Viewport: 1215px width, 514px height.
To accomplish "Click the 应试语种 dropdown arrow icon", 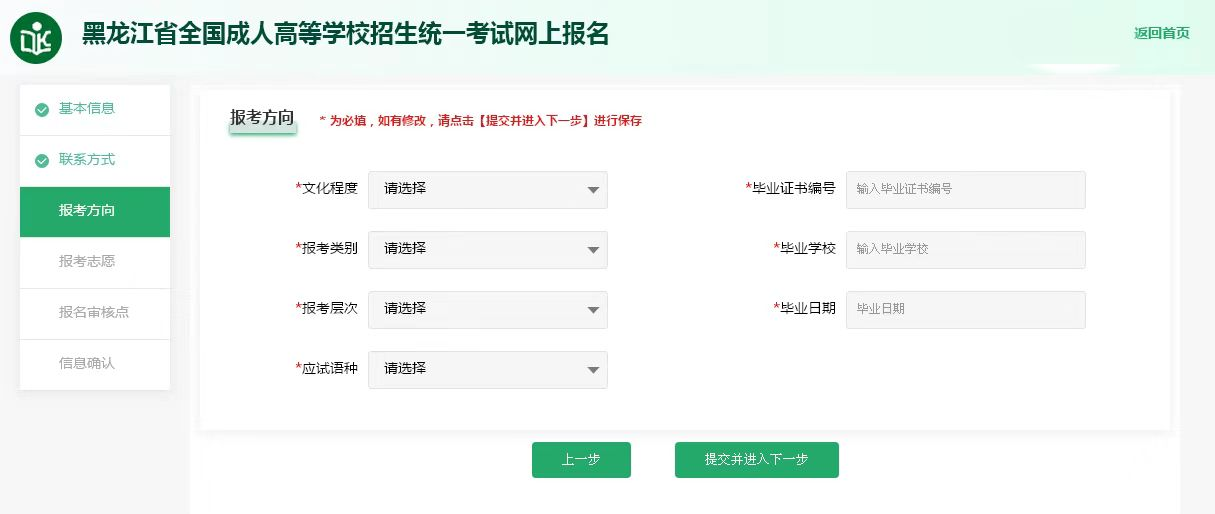I will click(593, 370).
